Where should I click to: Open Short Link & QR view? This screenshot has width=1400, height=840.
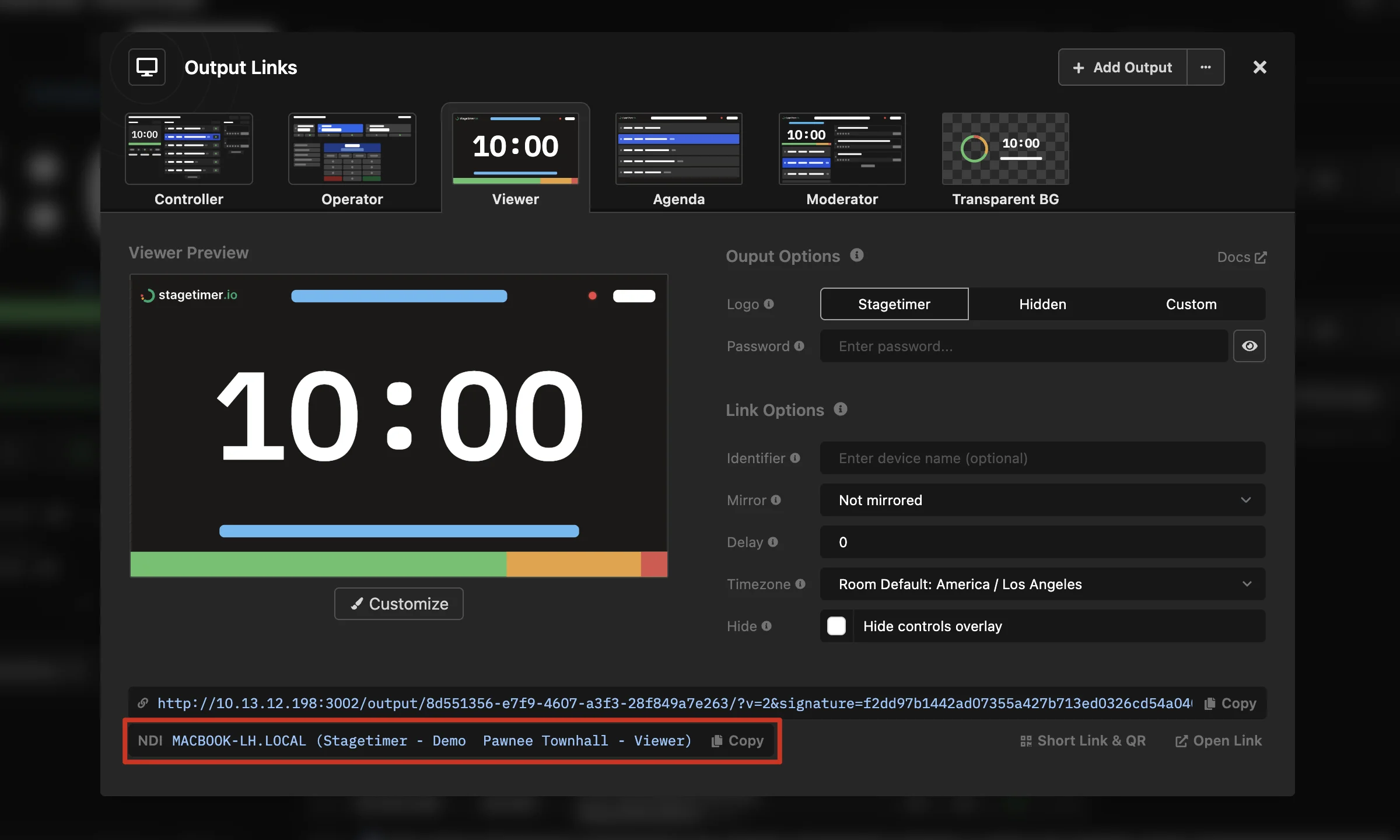point(1084,740)
